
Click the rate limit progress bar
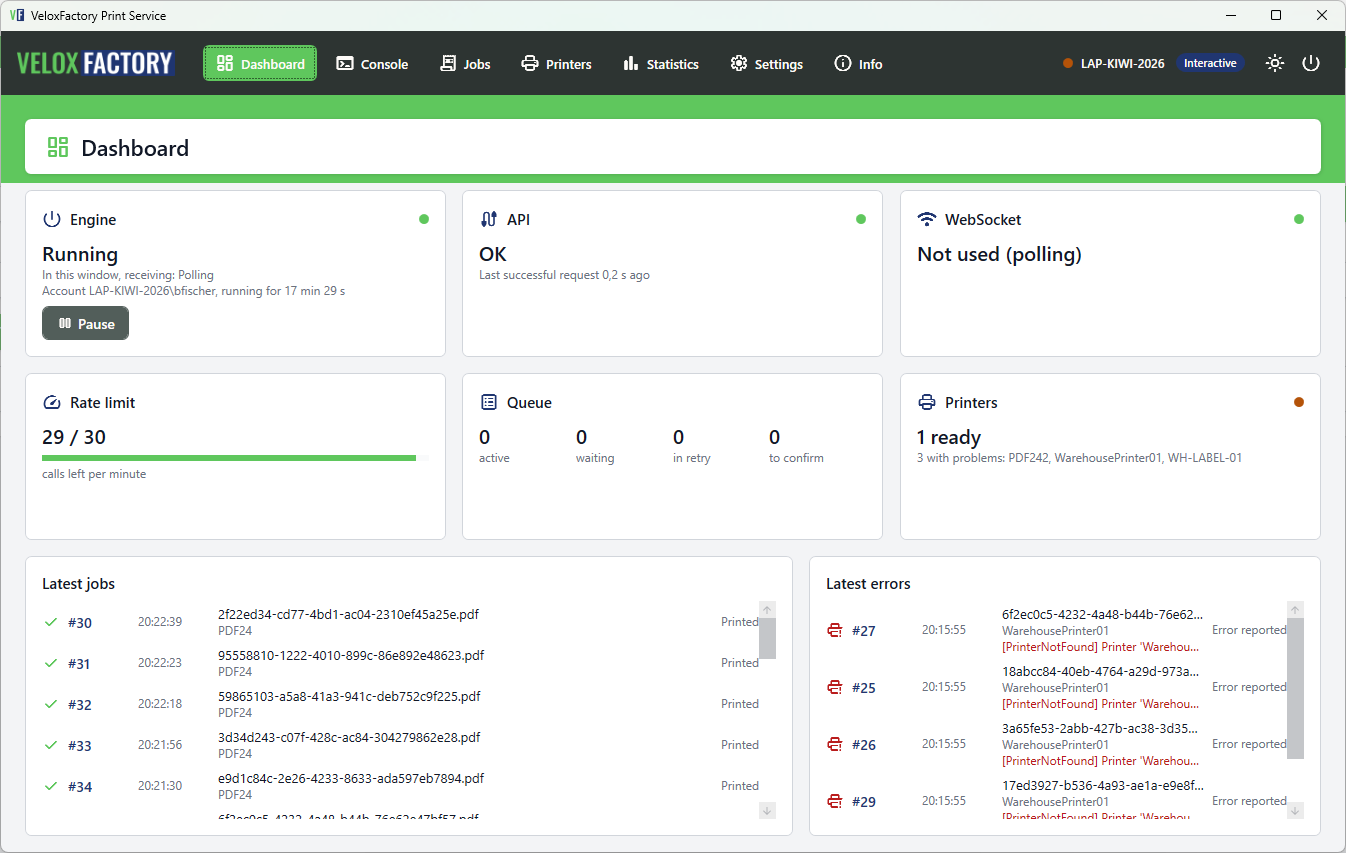[236, 458]
